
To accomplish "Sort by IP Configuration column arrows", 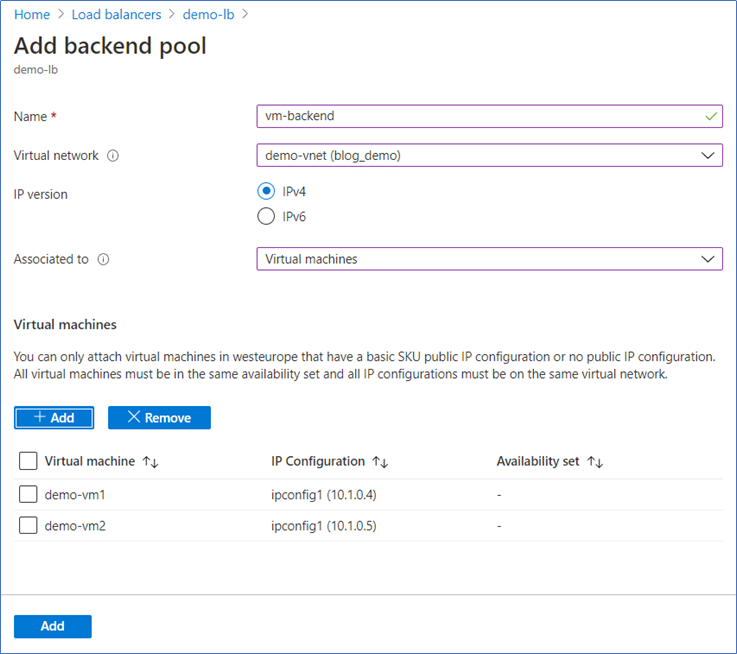I will click(x=381, y=462).
